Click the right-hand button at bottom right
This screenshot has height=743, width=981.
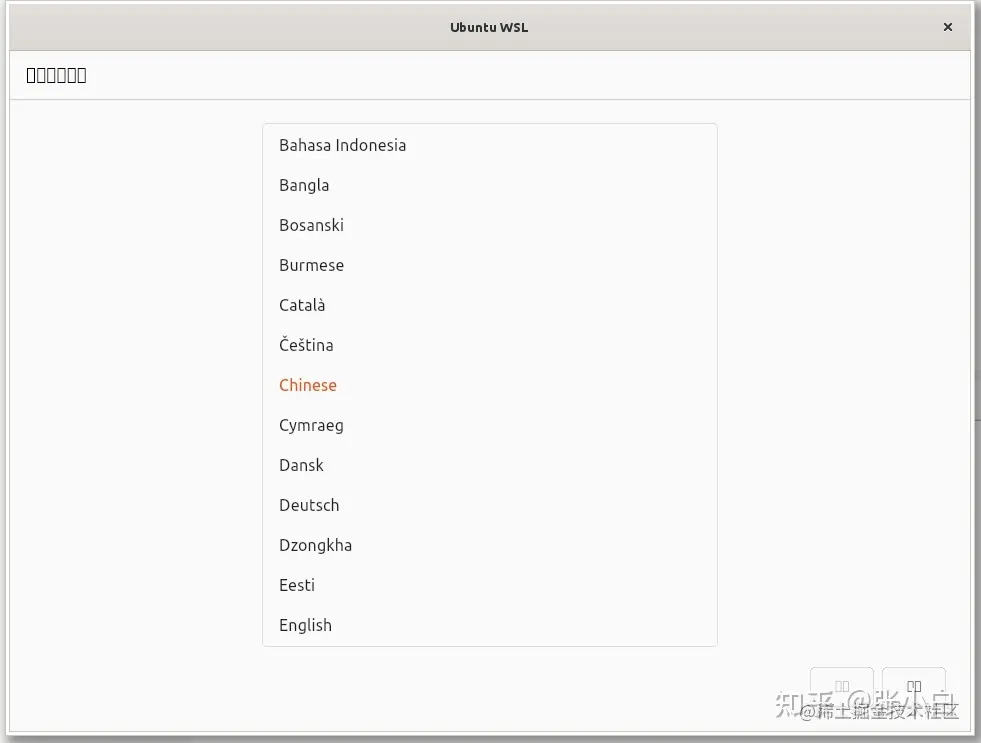pyautogui.click(x=913, y=687)
